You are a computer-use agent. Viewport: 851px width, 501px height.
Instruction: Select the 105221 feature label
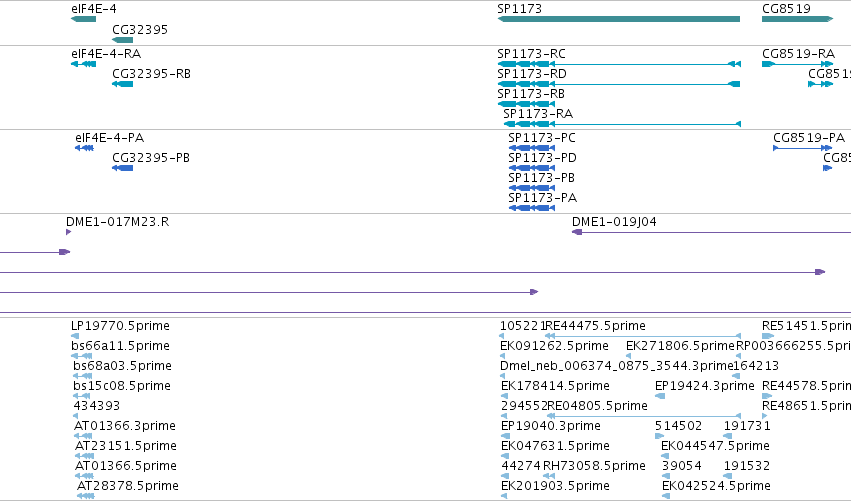[x=522, y=326]
